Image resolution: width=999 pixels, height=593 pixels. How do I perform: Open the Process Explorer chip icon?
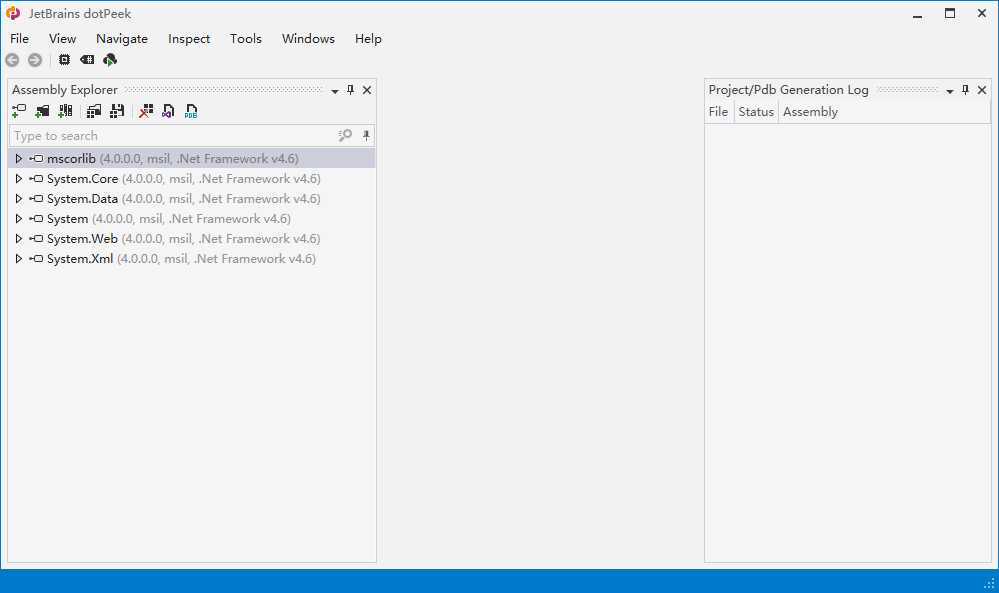tap(64, 60)
